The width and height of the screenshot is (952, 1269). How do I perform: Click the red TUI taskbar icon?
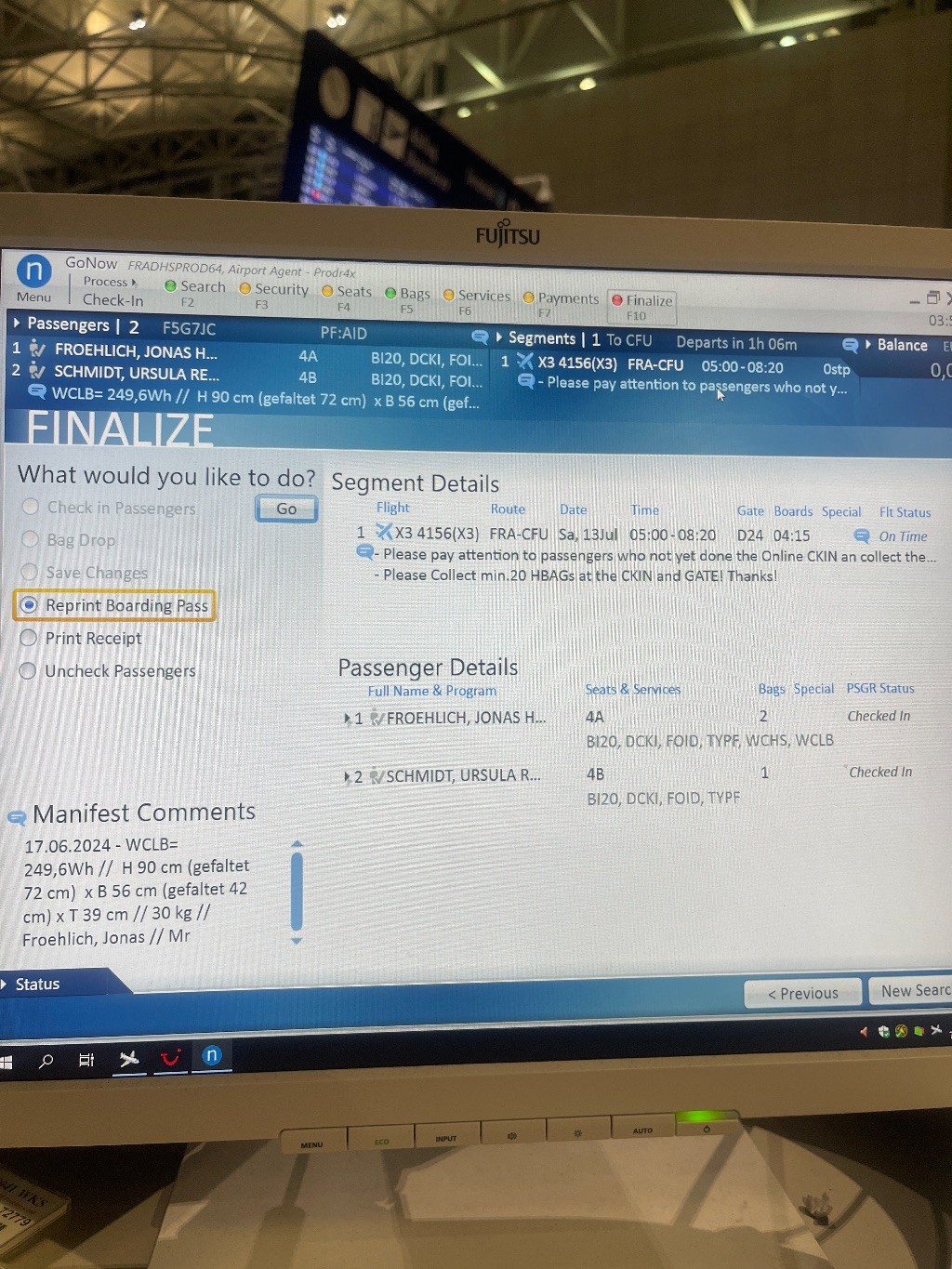(x=170, y=1058)
